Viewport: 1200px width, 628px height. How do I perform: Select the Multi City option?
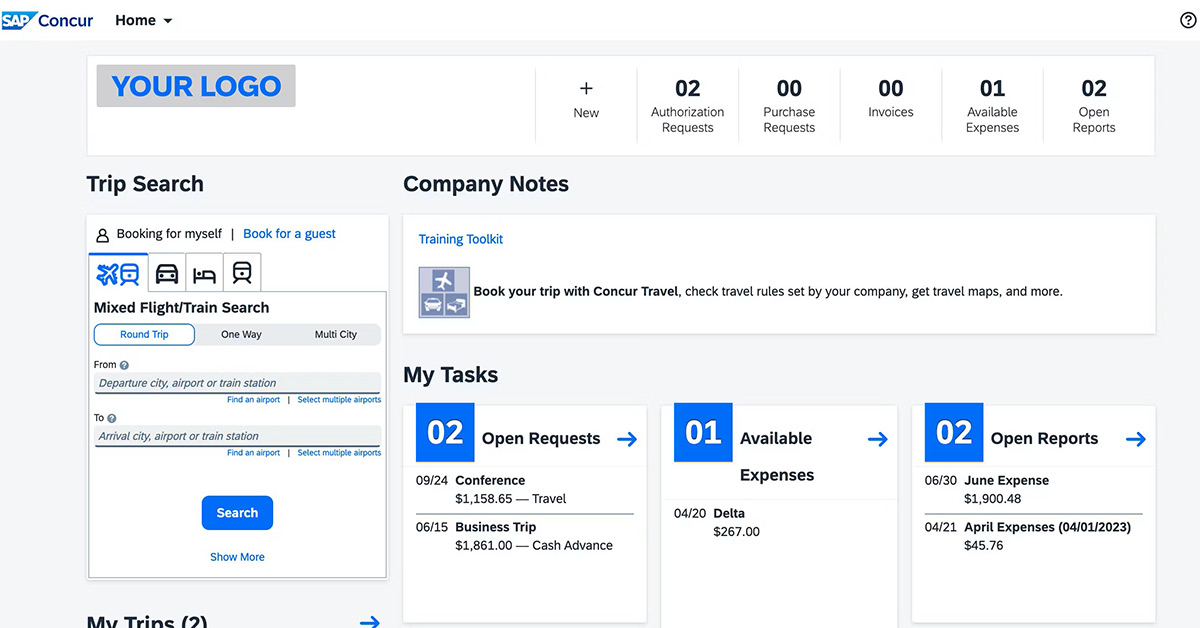(x=335, y=335)
